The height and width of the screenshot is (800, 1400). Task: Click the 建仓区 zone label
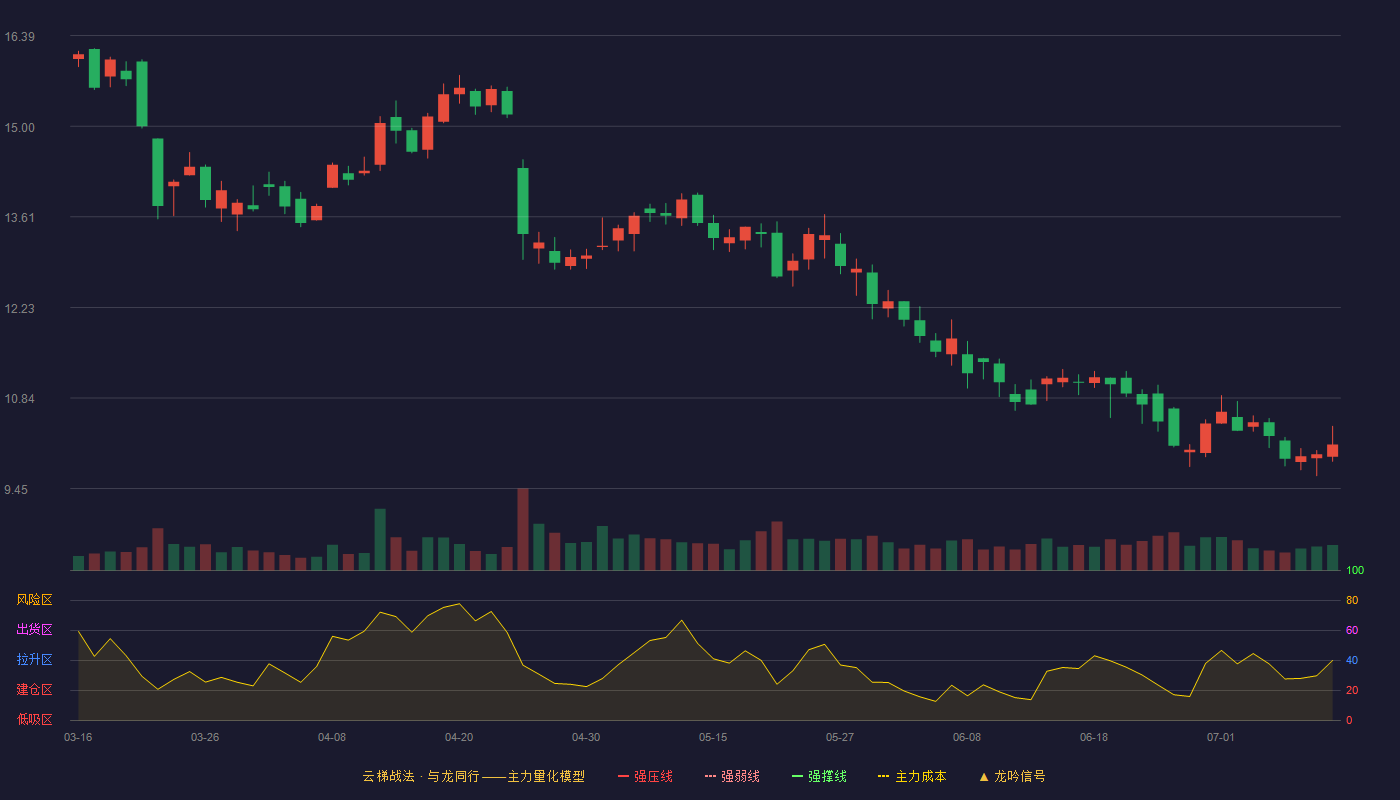(34, 690)
